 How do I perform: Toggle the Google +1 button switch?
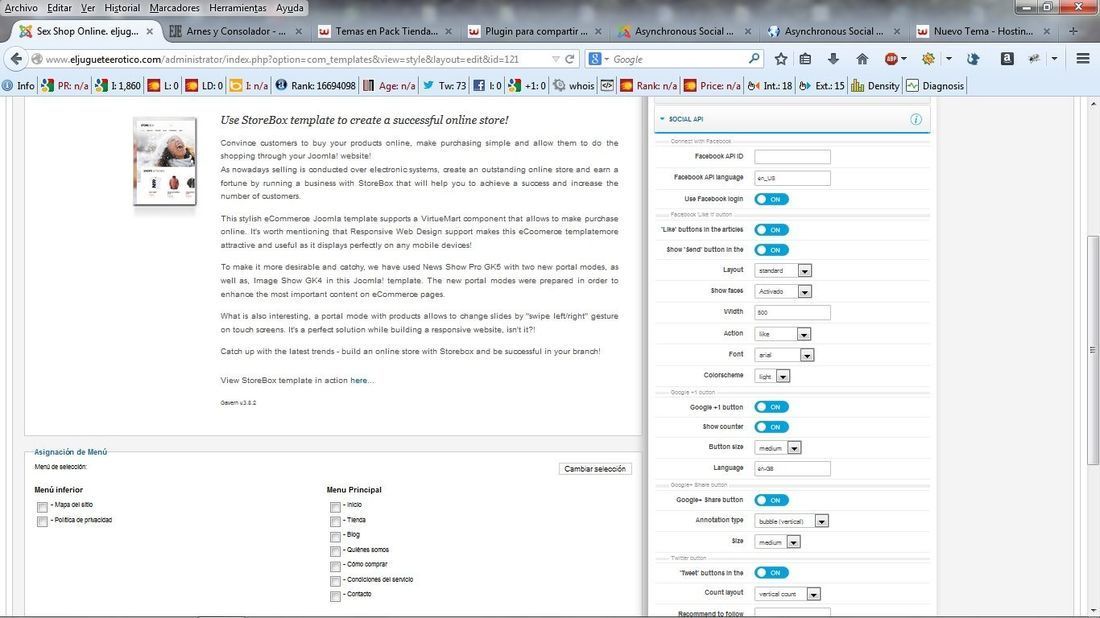click(771, 407)
